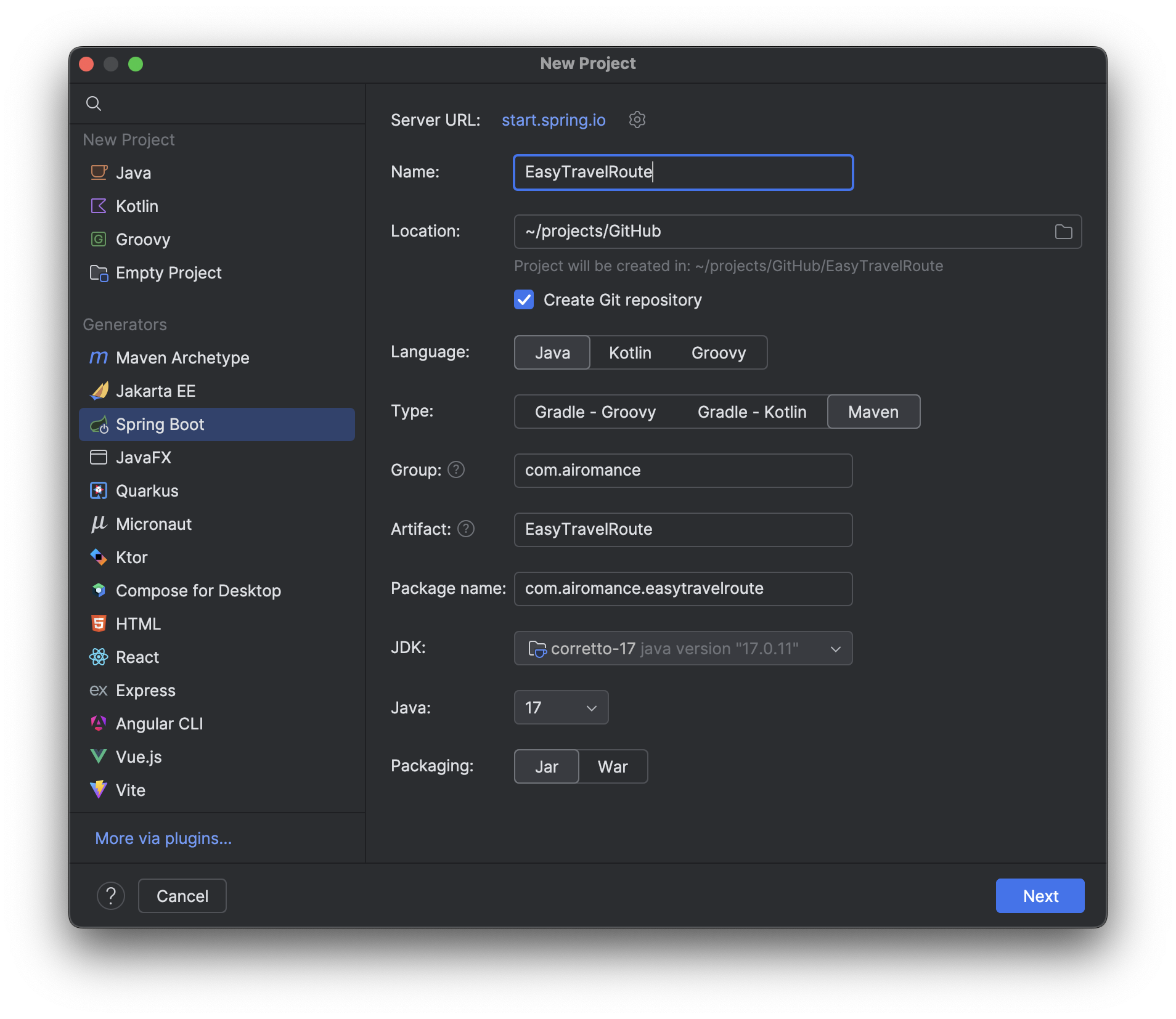
Task: Select the Quarkus generator
Action: point(217,490)
